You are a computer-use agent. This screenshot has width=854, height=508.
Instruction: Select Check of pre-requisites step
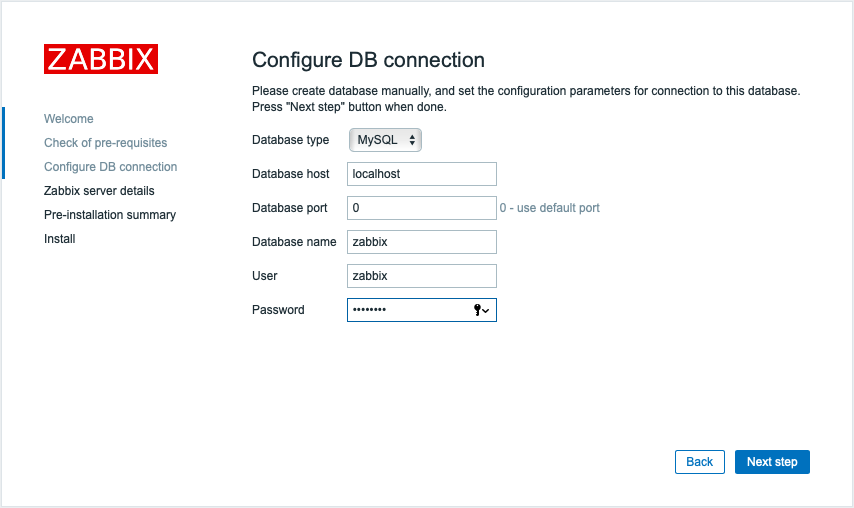[106, 143]
